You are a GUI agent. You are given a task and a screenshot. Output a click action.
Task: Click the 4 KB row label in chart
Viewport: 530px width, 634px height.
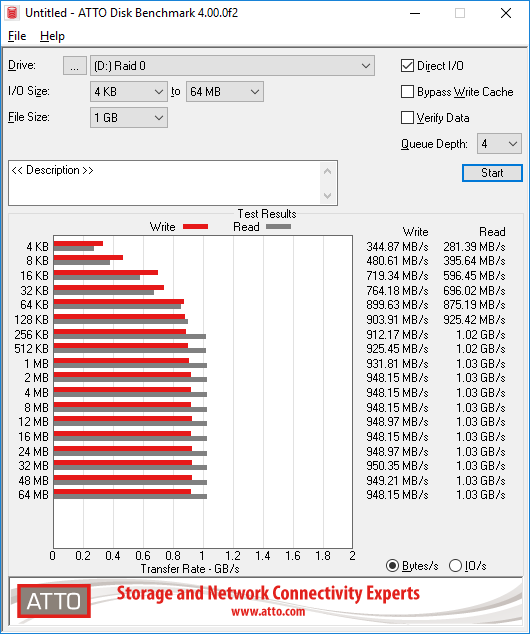click(x=38, y=247)
